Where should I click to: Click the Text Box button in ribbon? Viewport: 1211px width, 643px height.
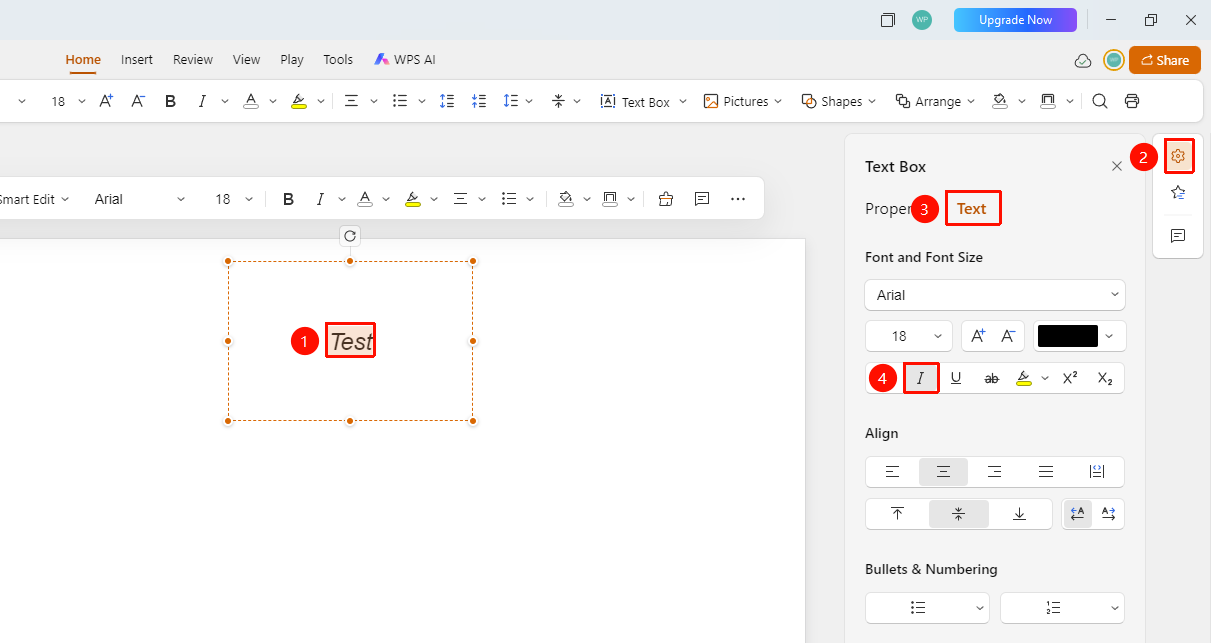(x=636, y=101)
